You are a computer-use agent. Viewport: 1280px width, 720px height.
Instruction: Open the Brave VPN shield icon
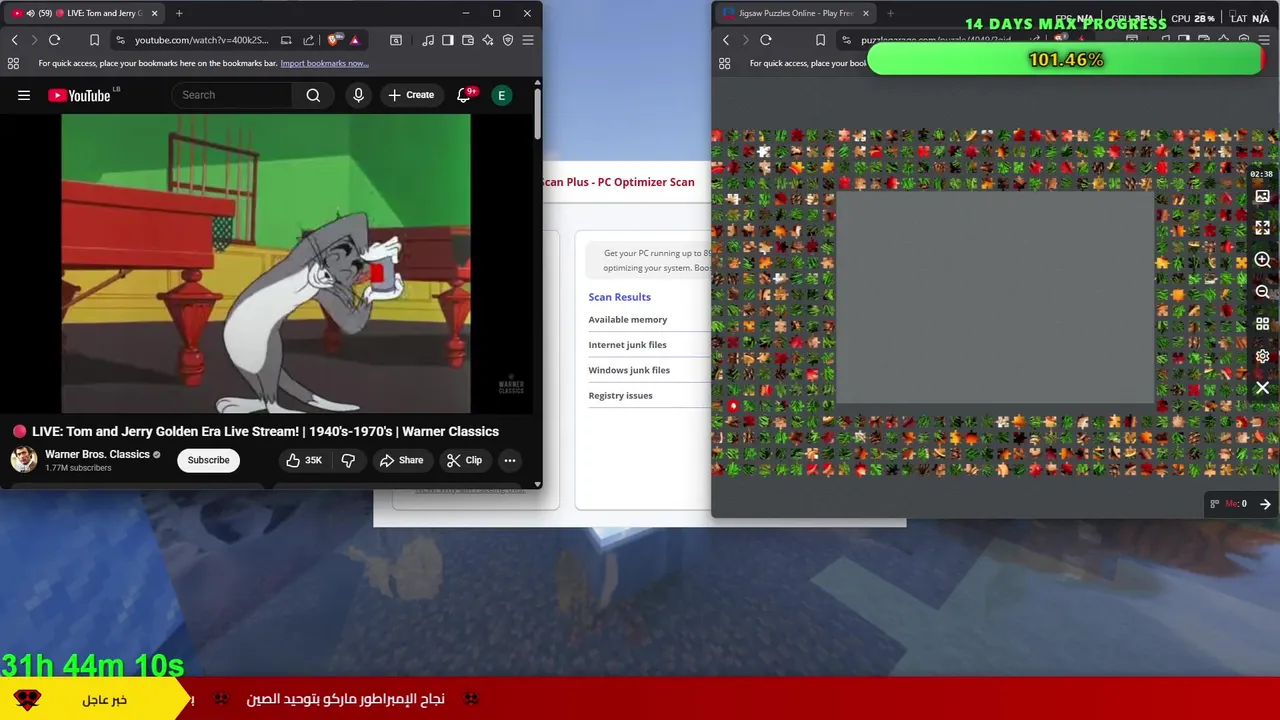508,40
